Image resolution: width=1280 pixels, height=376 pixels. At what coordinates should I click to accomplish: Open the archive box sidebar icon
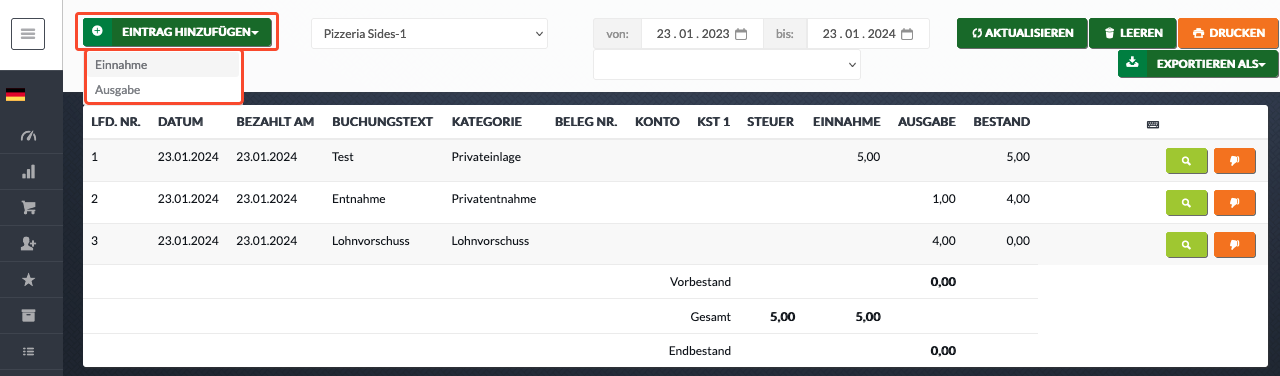click(x=28, y=316)
